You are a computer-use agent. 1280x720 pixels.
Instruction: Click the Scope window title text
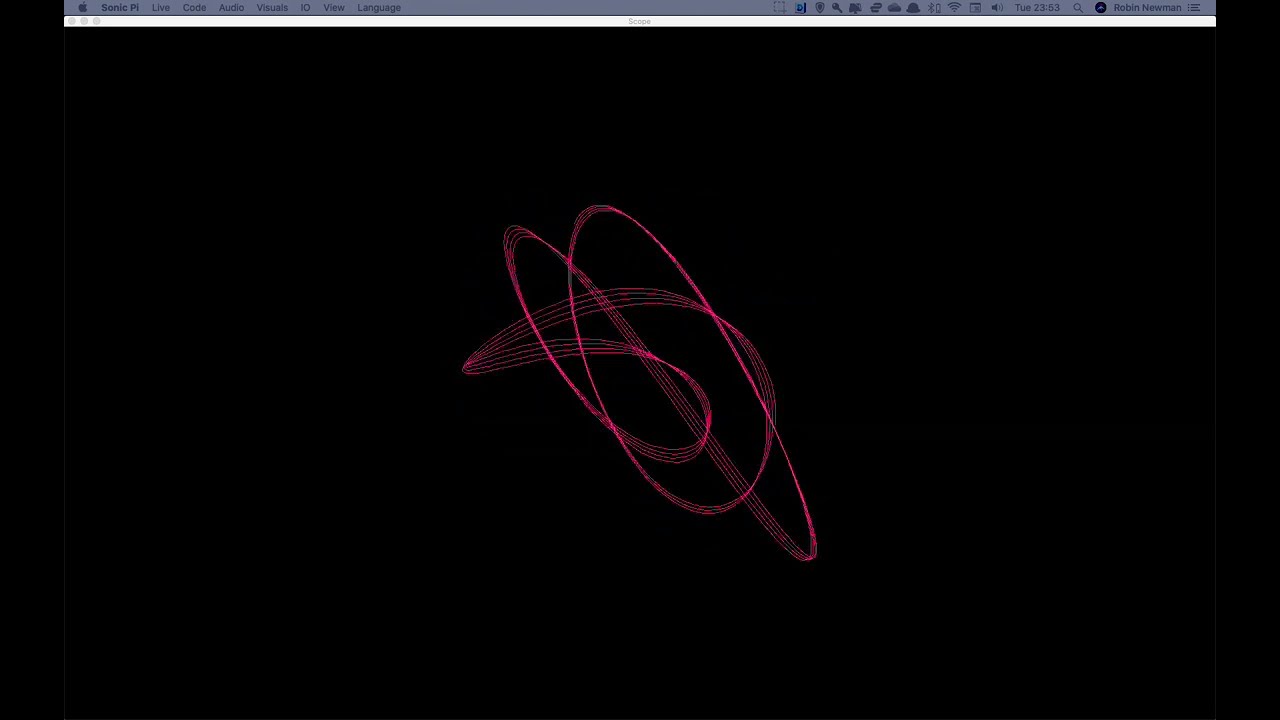pos(639,21)
